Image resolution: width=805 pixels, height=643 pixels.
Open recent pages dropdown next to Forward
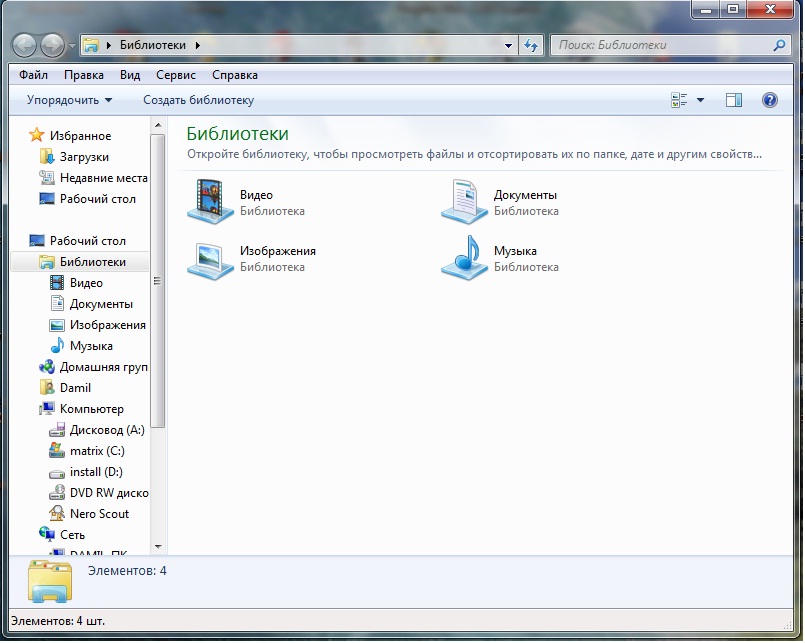tap(72, 46)
